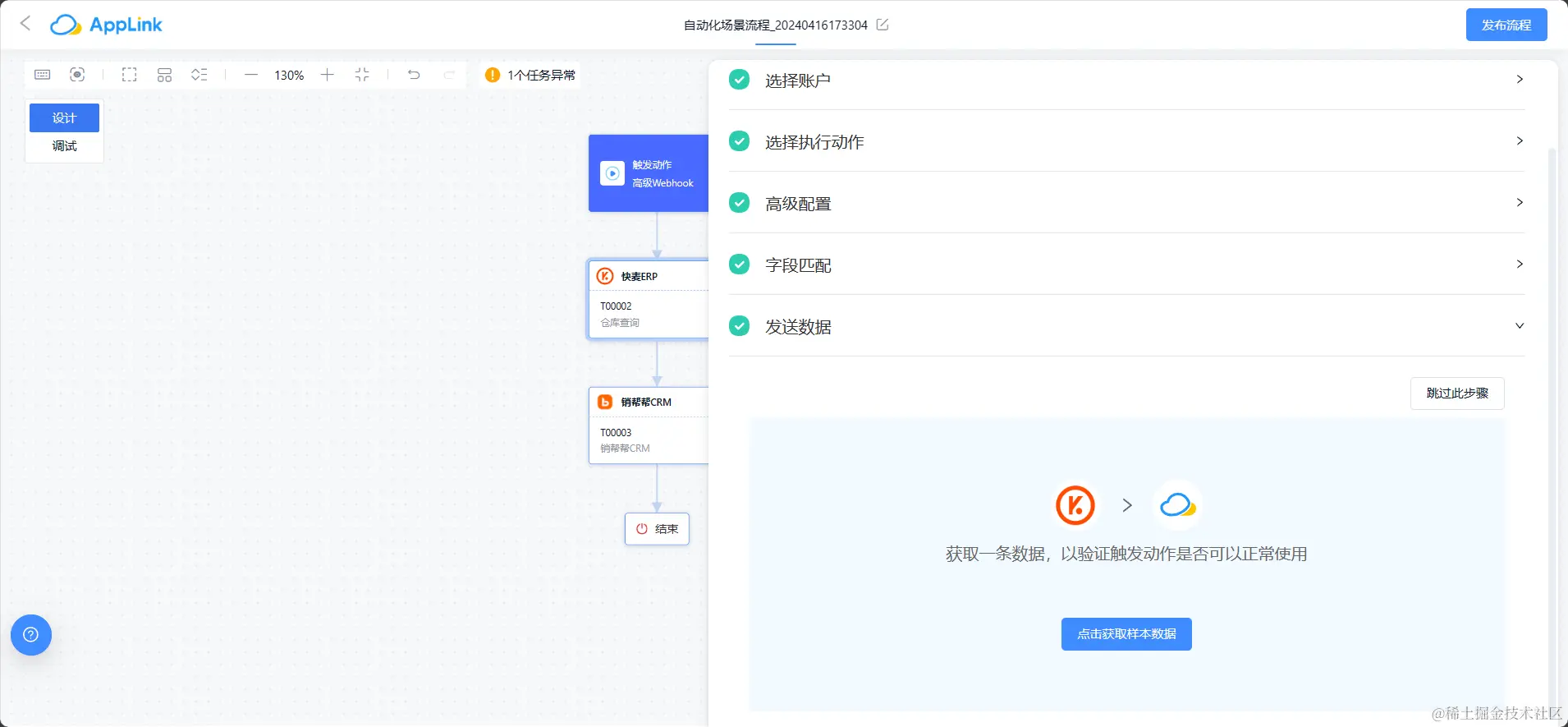The width and height of the screenshot is (1568, 727).
Task: Switch to the 设计 tab
Action: [x=64, y=117]
